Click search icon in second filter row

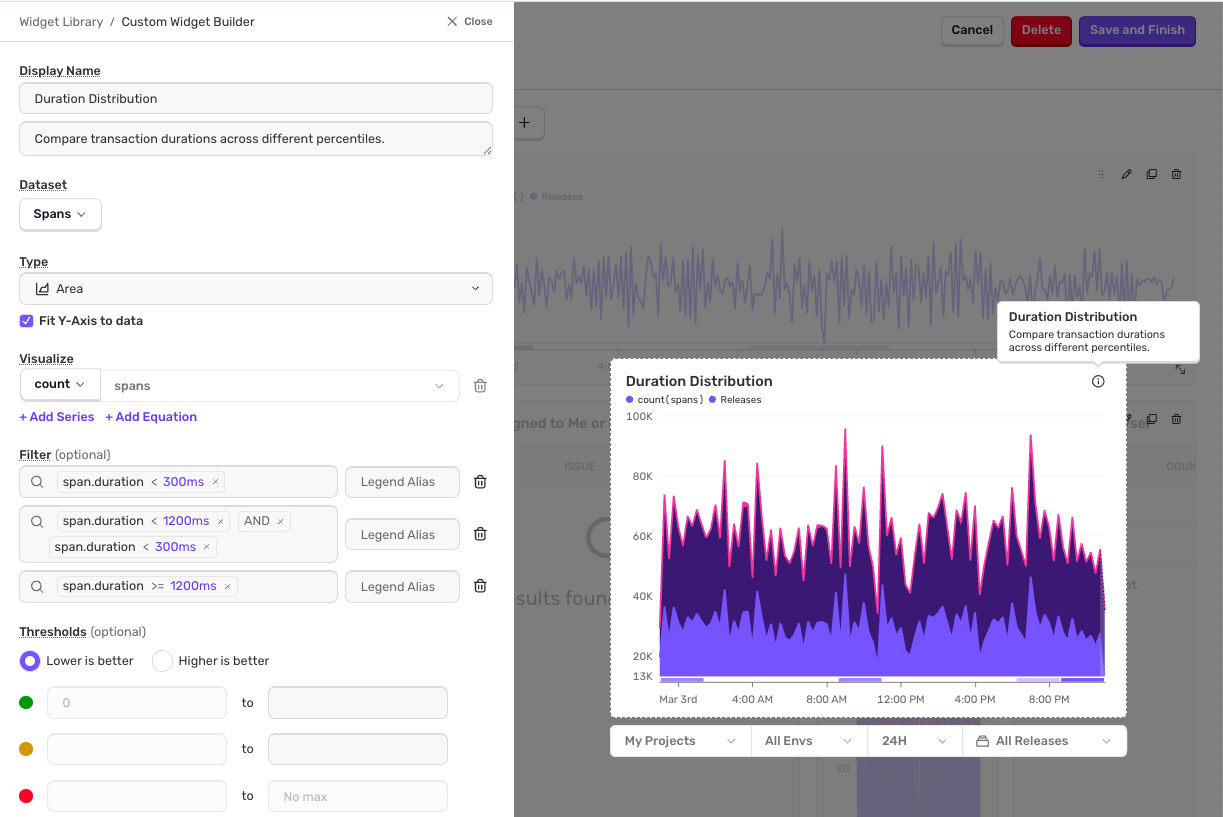[x=37, y=521]
